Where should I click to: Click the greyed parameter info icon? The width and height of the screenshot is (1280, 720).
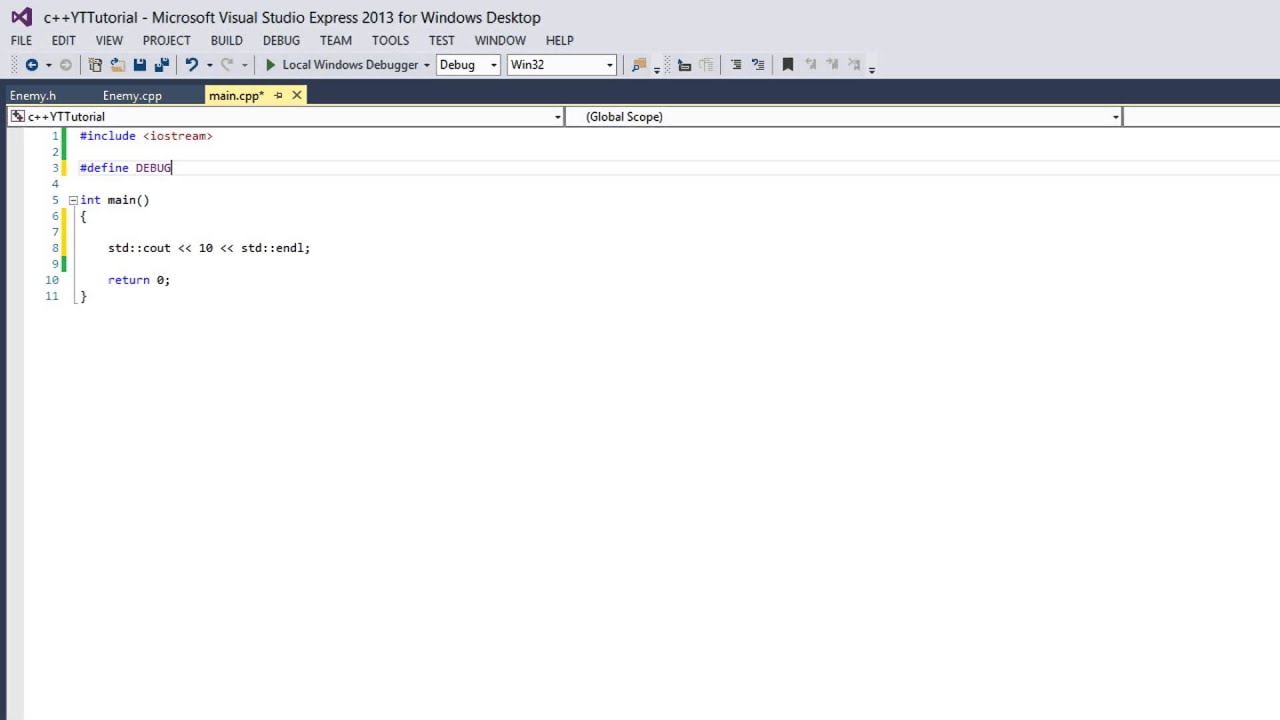pos(707,65)
